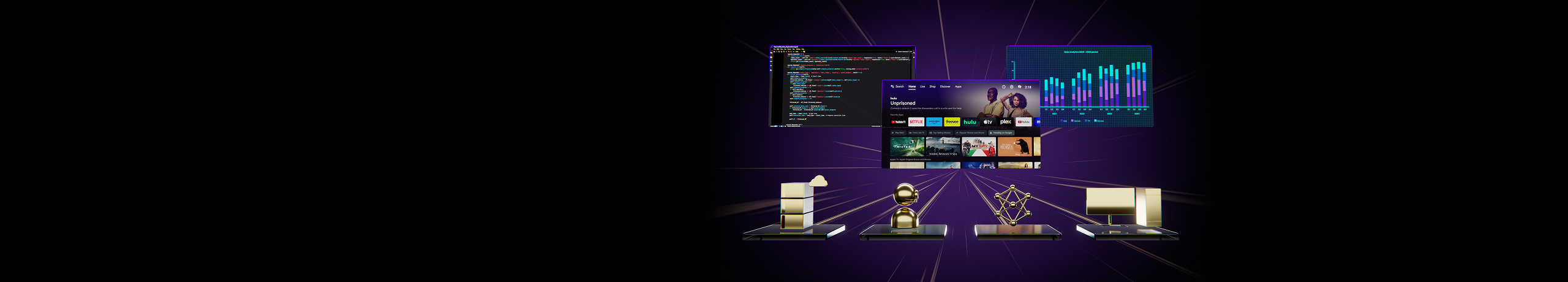The image size is (1568, 282).
Task: Launch the Prime Video app tile
Action: point(934,122)
